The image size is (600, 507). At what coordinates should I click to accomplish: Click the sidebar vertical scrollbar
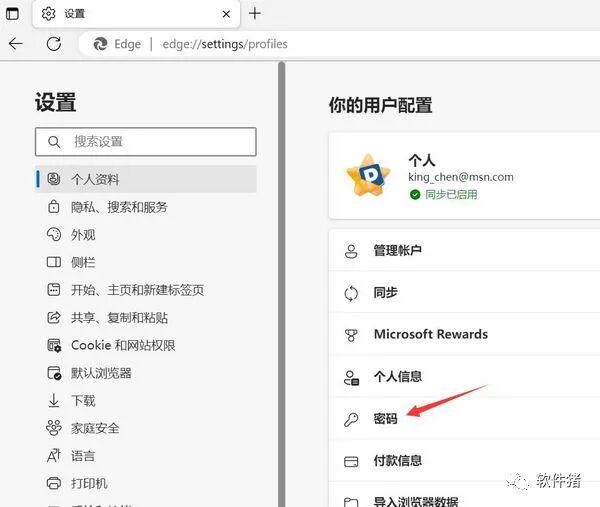coord(282,284)
